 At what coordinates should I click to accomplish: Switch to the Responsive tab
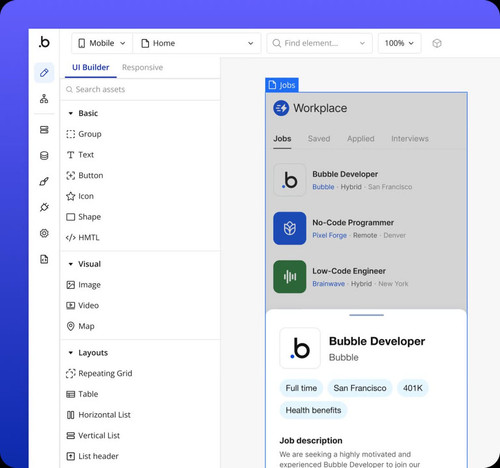pos(142,67)
